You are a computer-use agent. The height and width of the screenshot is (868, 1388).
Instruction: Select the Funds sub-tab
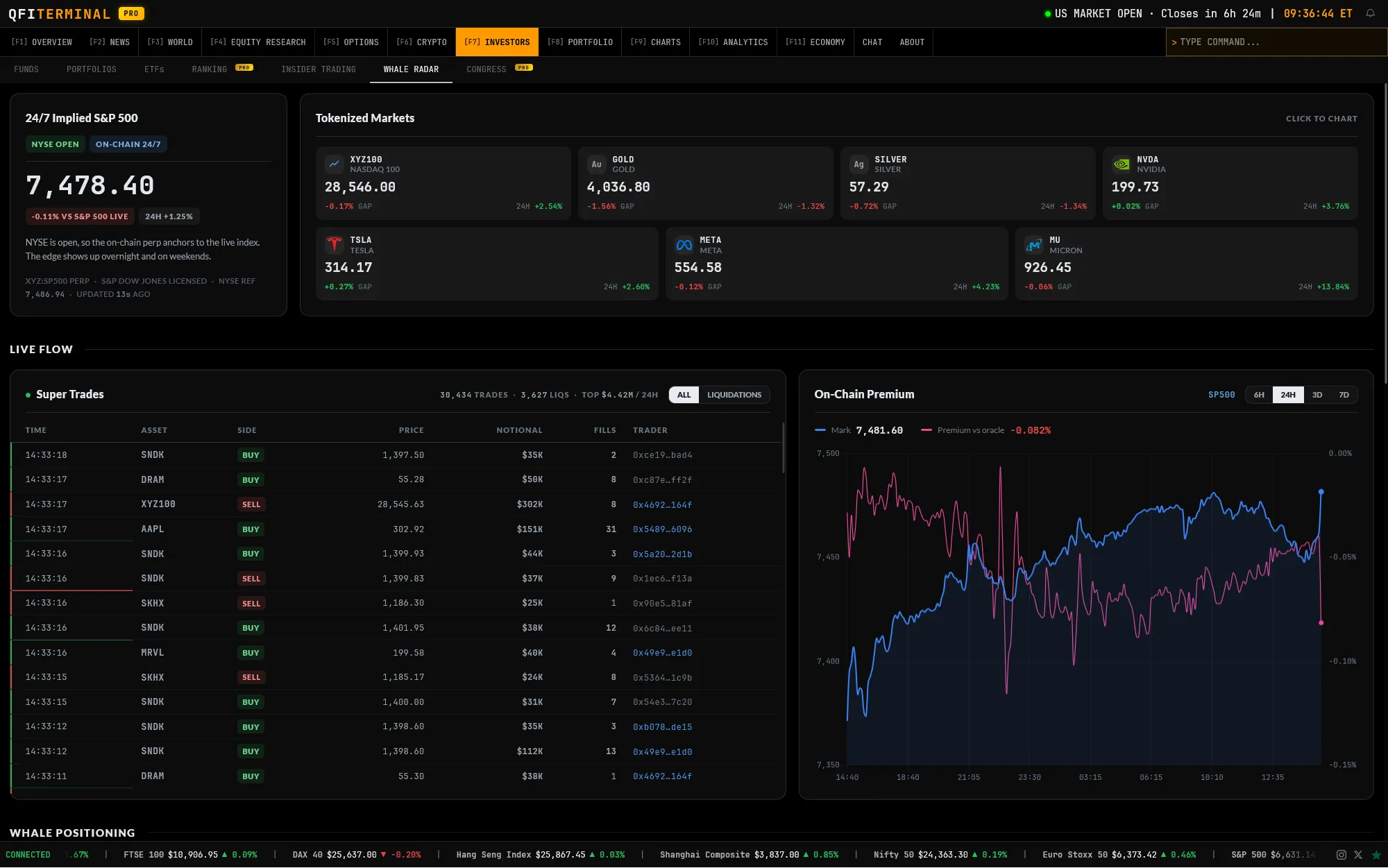26,69
